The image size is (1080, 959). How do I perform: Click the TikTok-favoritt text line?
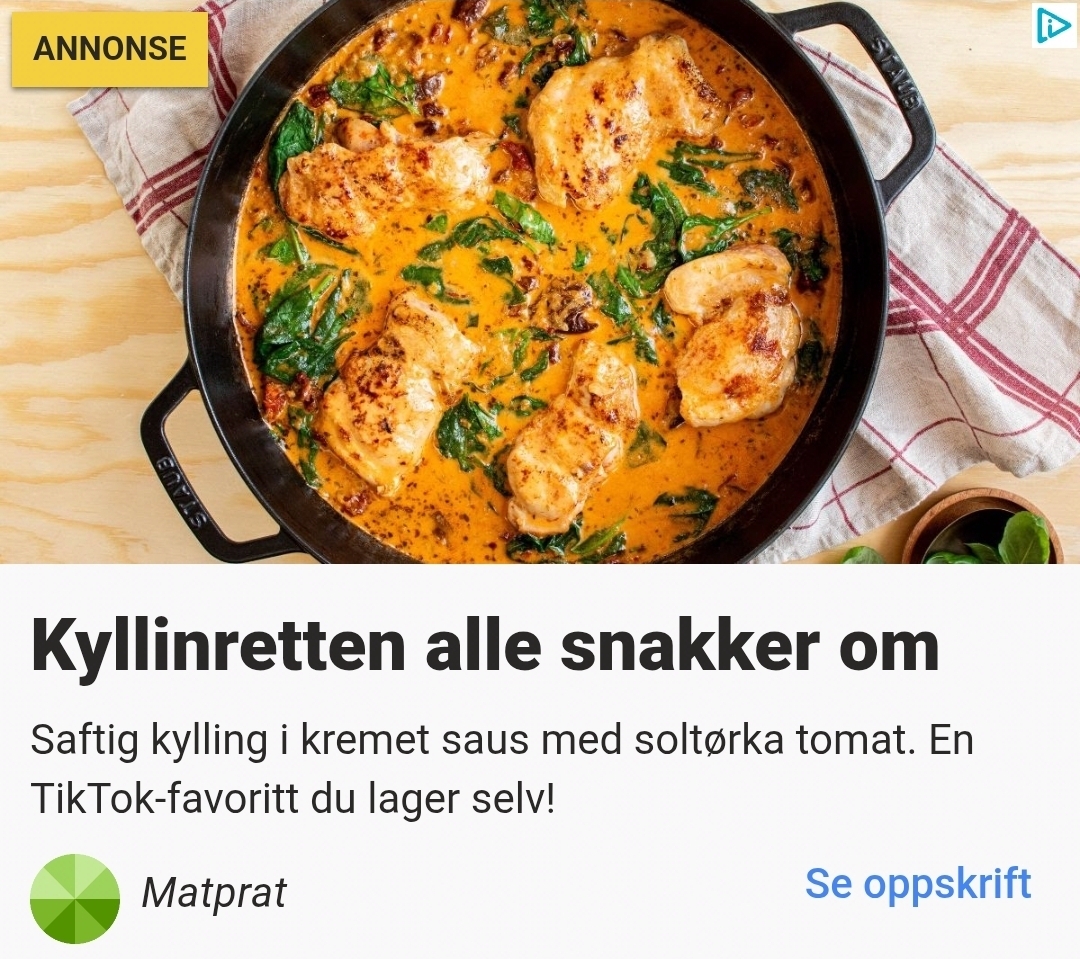292,800
